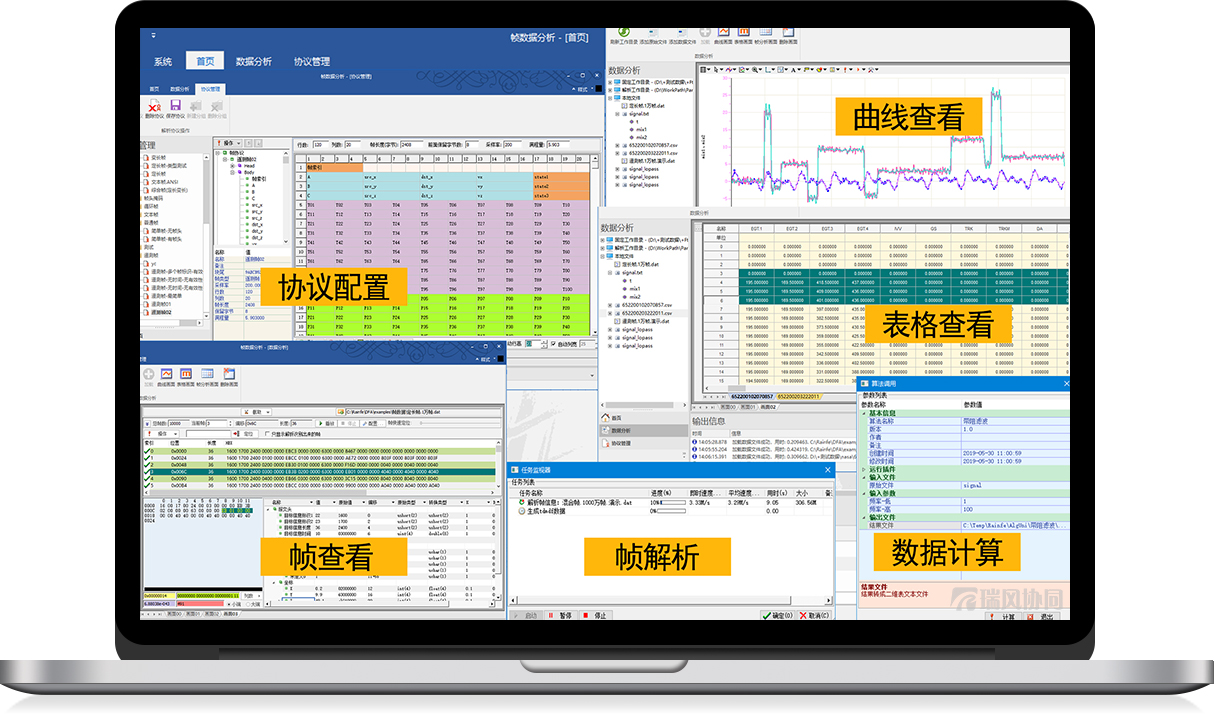Screen dimensions: 1214x714
Task: Select the big-endian radio button
Action: click(x=246, y=603)
